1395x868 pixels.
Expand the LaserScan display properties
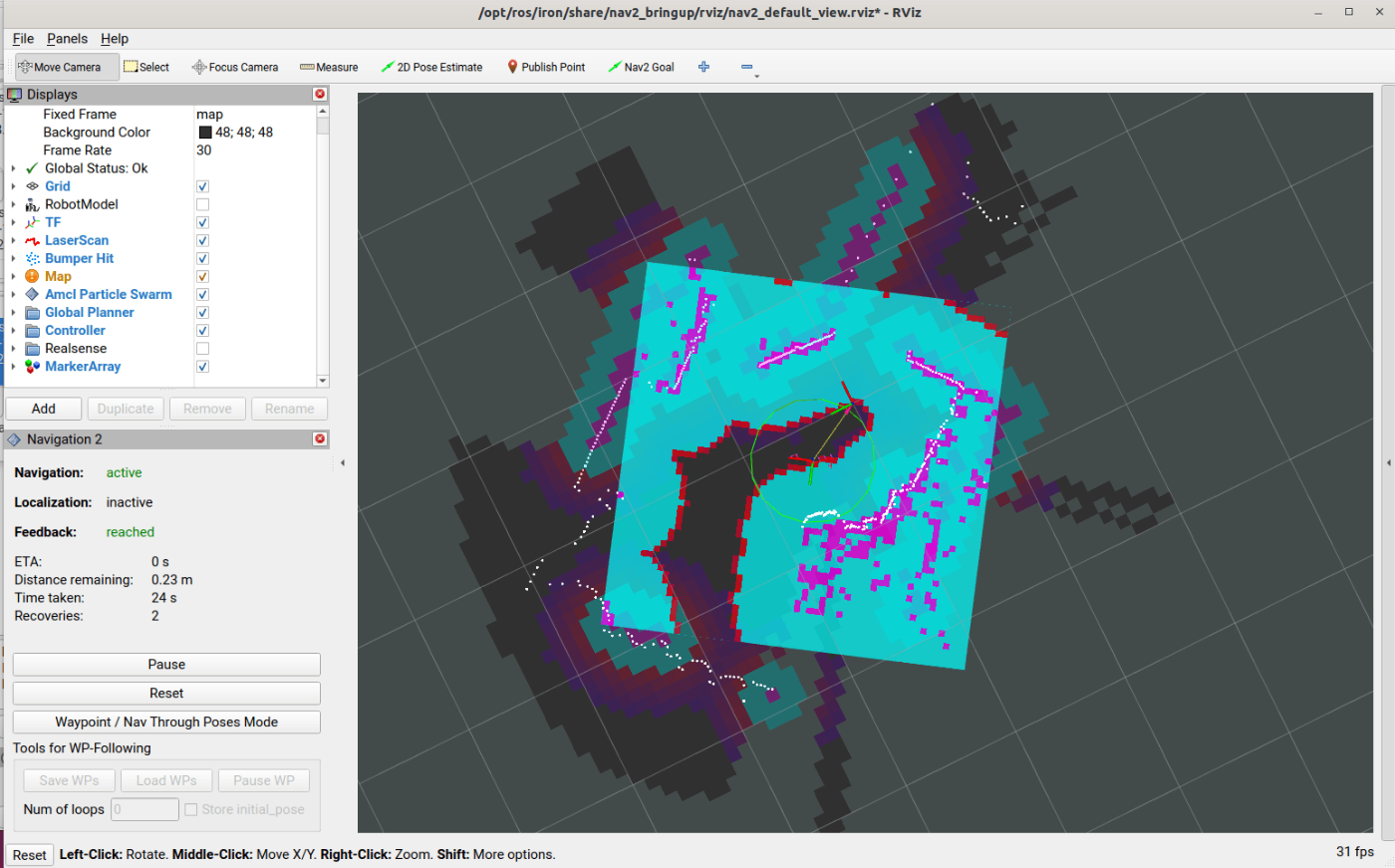pyautogui.click(x=13, y=240)
